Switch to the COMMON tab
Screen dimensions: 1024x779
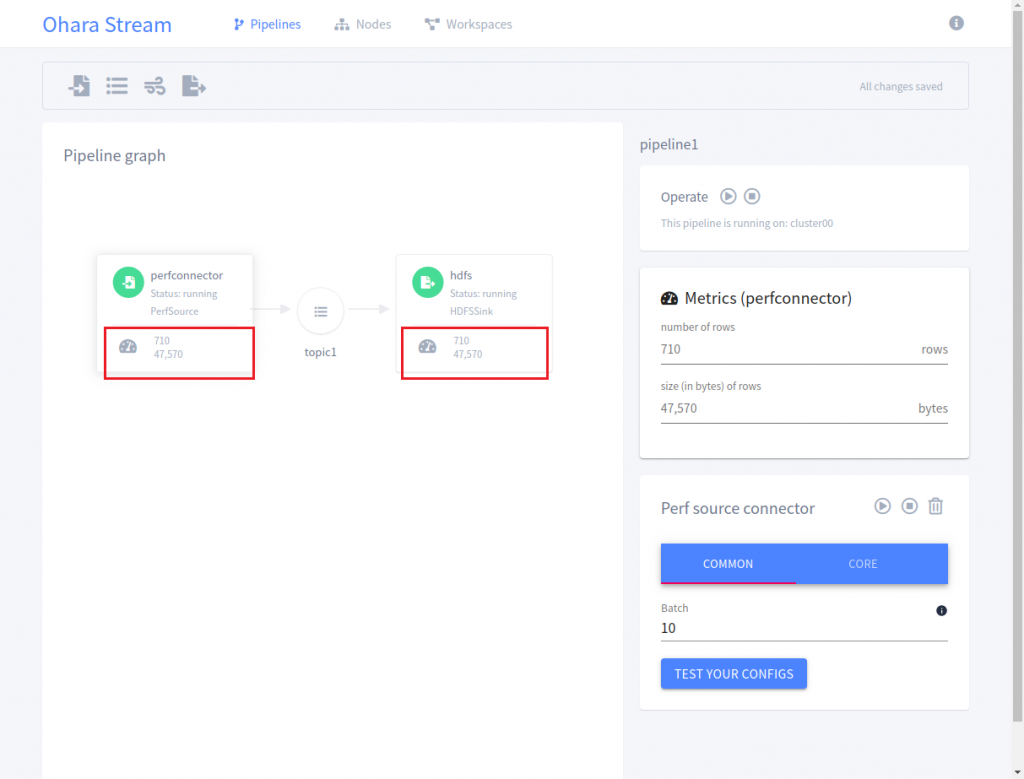pos(728,564)
